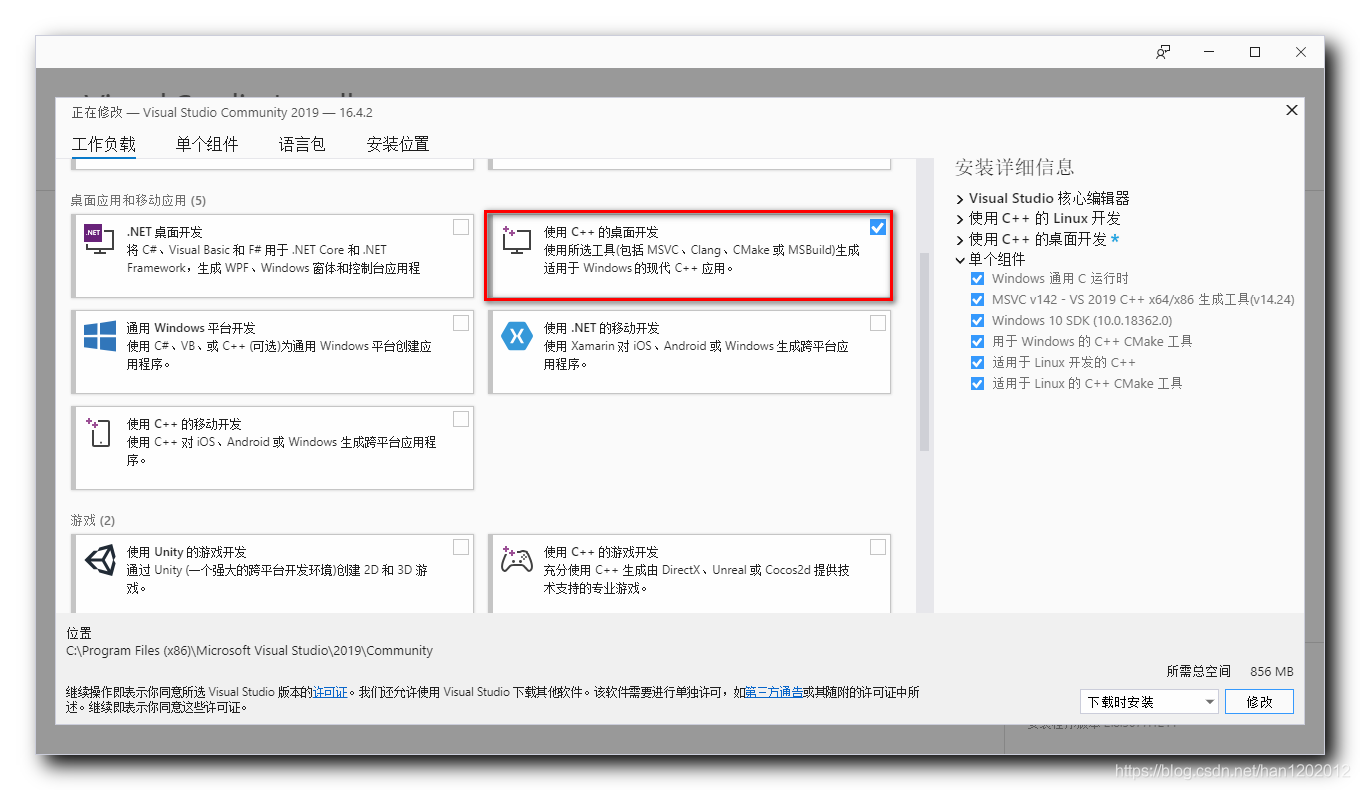
Task: Uncheck 用于 Windows 的 C++ CMake 工具
Action: coord(977,342)
